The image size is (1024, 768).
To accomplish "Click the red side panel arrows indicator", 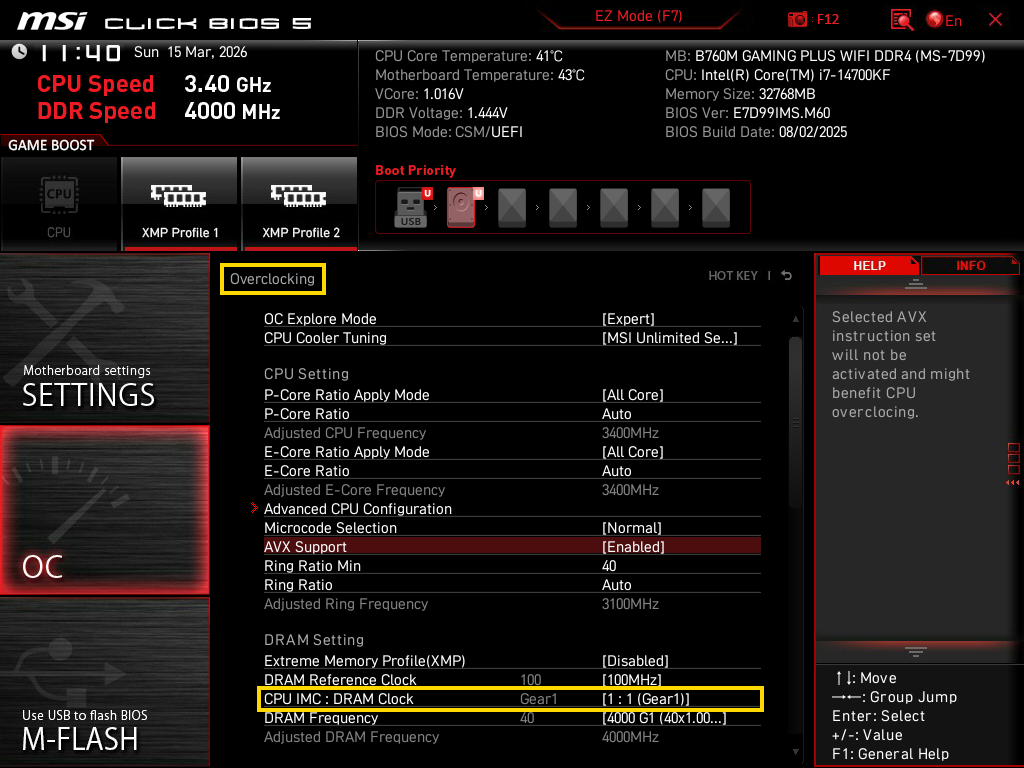I will [1012, 483].
